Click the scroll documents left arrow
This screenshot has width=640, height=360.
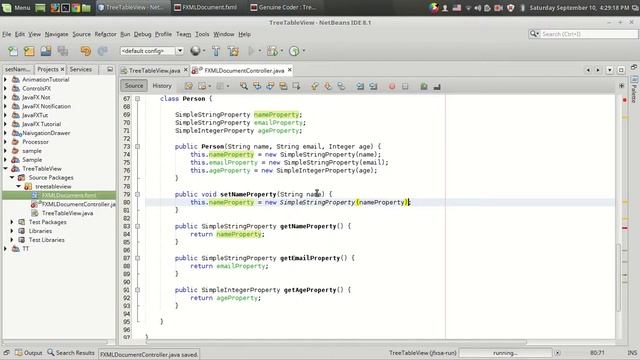point(588,70)
